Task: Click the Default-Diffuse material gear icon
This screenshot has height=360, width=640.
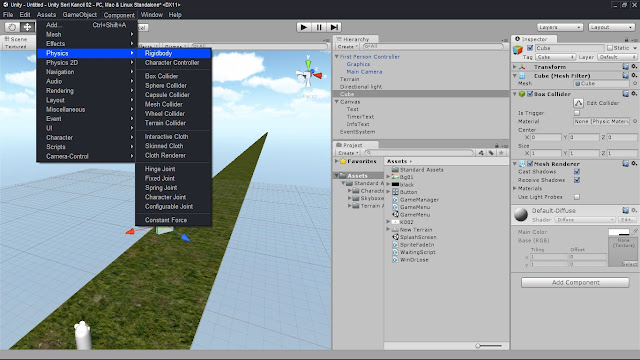Action: (x=634, y=210)
